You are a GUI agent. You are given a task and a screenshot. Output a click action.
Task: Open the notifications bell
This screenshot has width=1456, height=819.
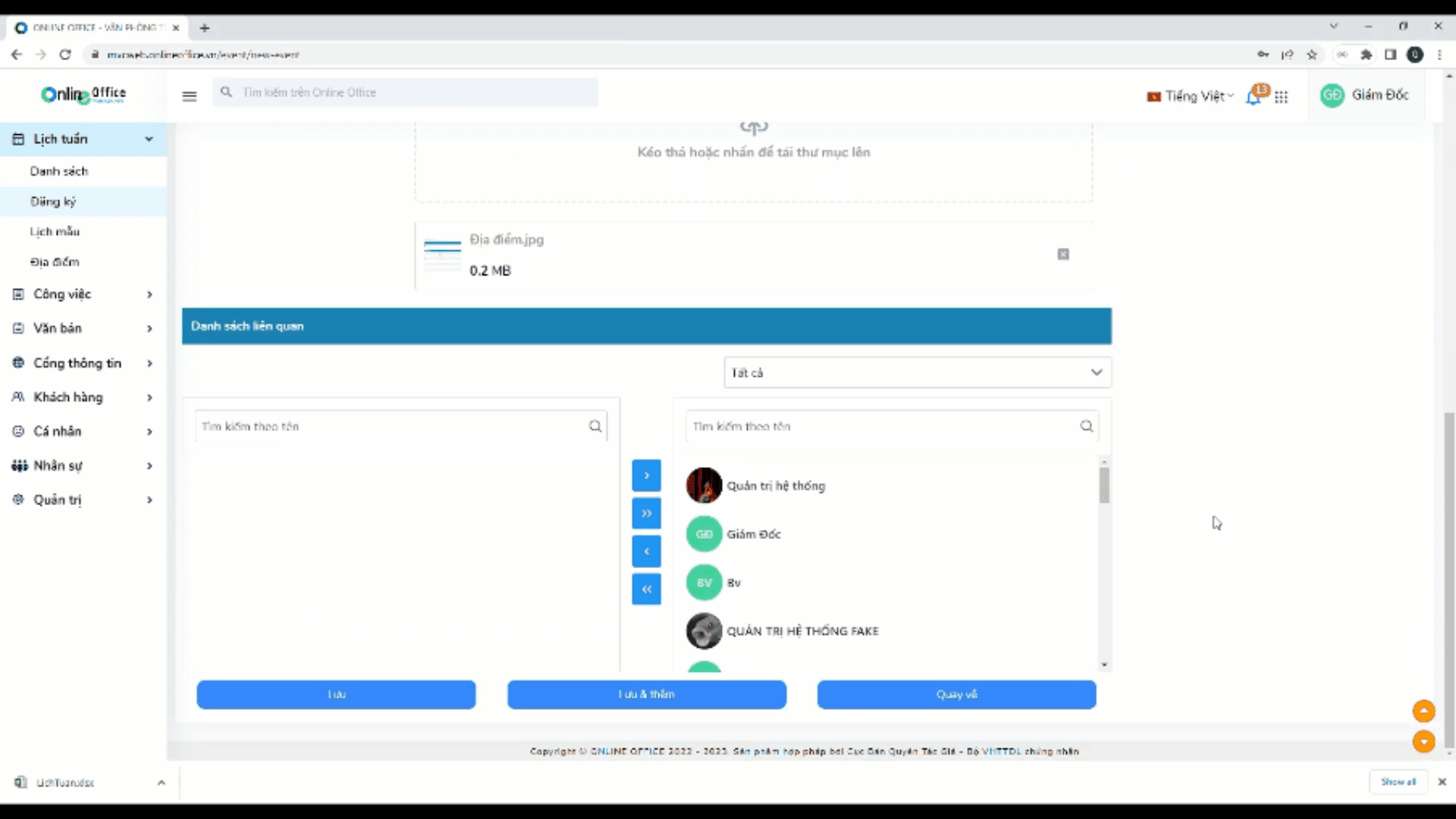click(1254, 97)
